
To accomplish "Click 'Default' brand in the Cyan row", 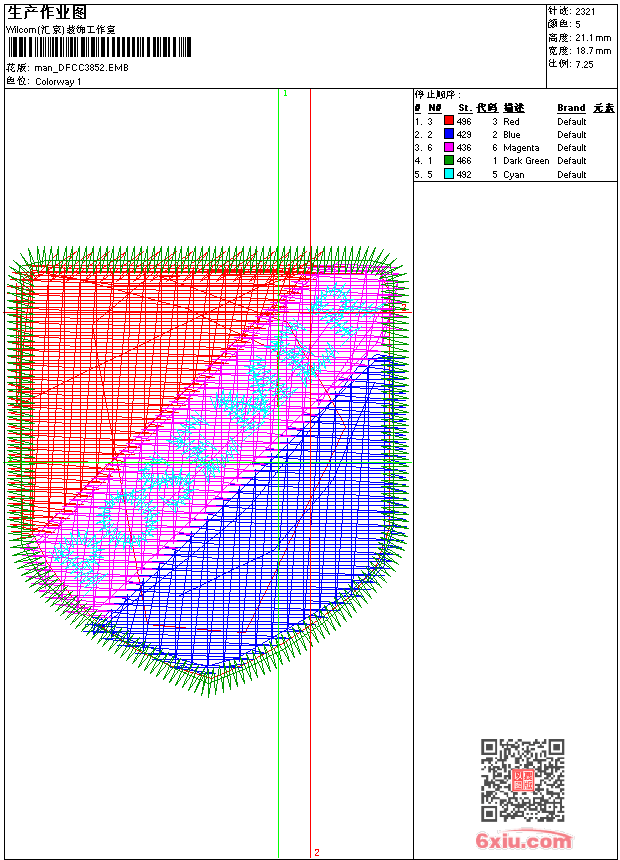I will [x=572, y=174].
